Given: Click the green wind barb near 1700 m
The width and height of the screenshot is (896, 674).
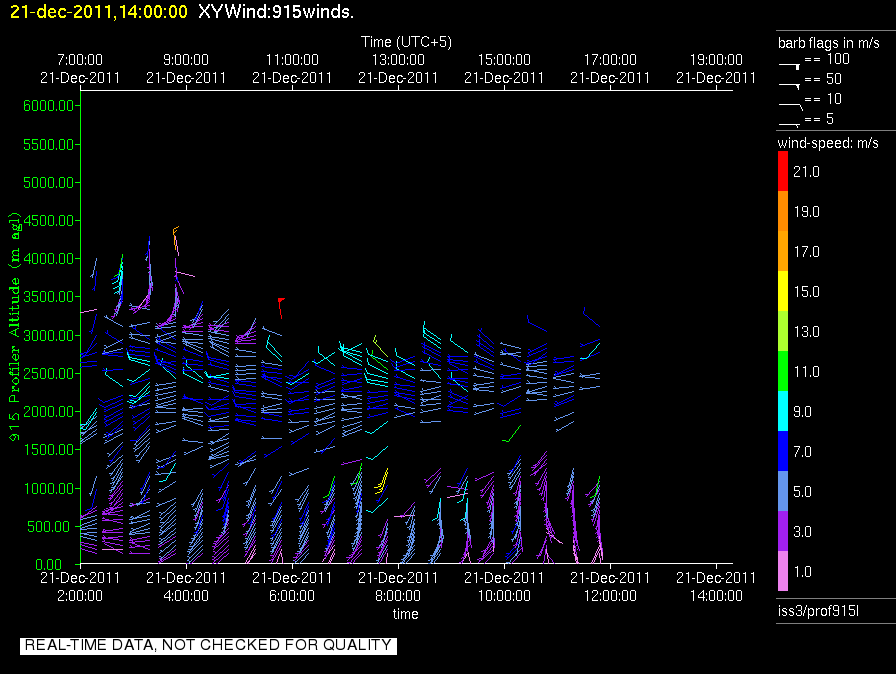Looking at the screenshot, I should tap(512, 434).
